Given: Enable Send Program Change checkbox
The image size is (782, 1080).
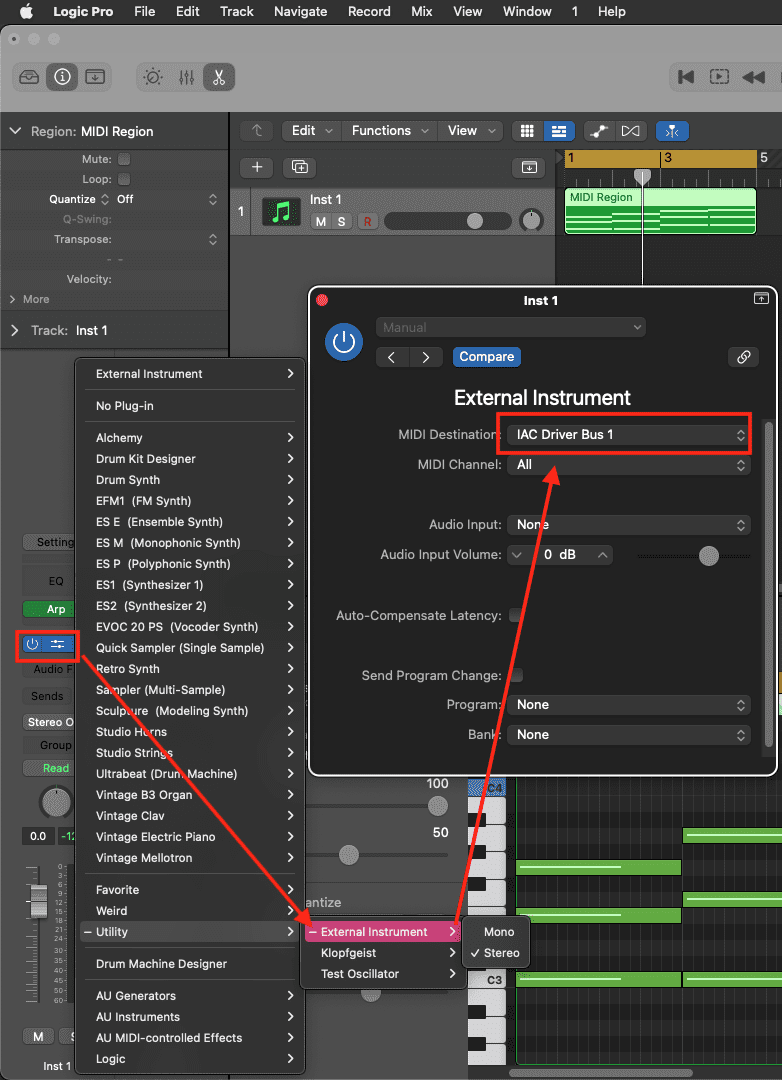Looking at the screenshot, I should [515, 676].
